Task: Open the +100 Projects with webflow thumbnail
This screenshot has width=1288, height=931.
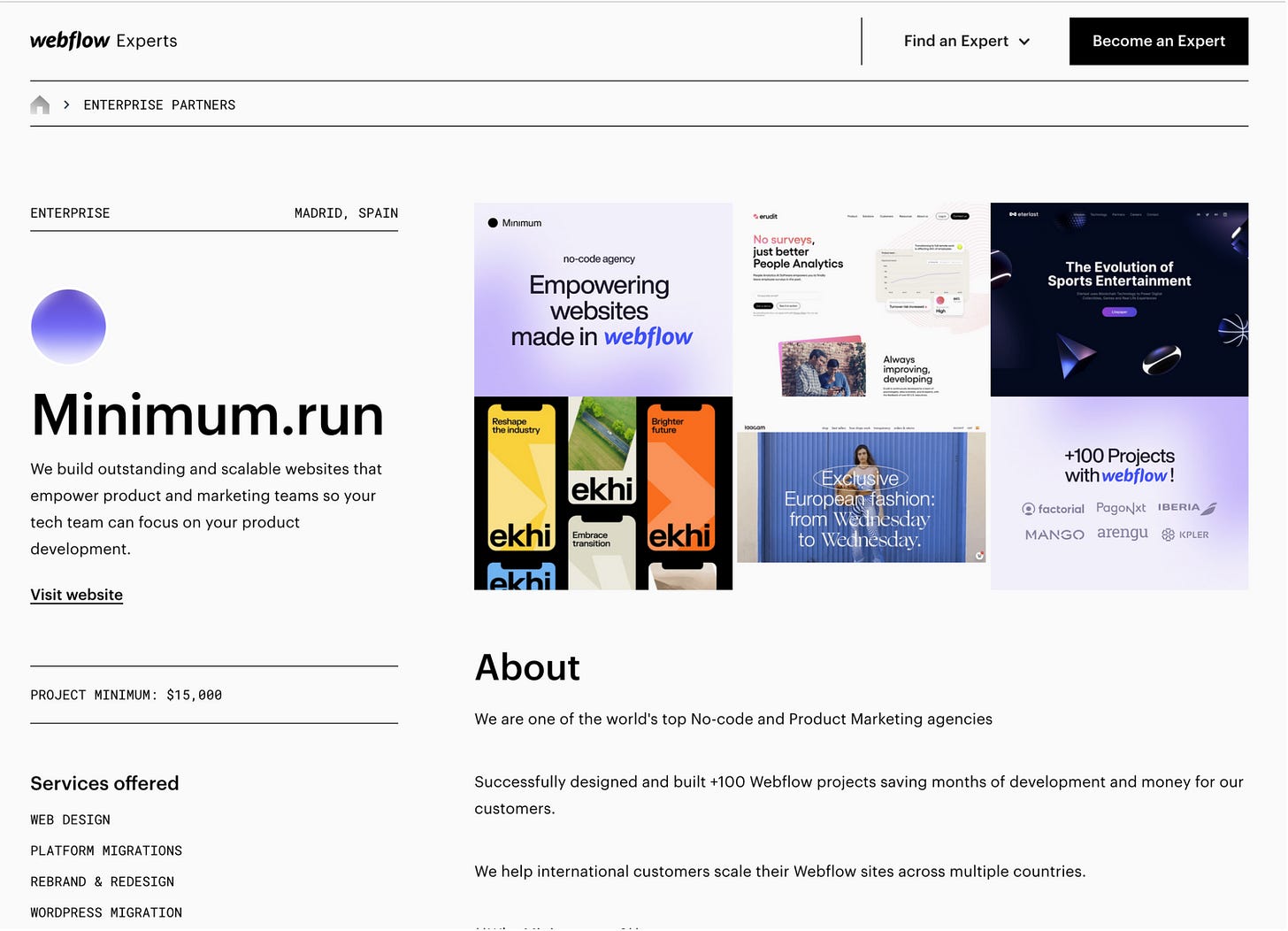Action: coord(1119,493)
